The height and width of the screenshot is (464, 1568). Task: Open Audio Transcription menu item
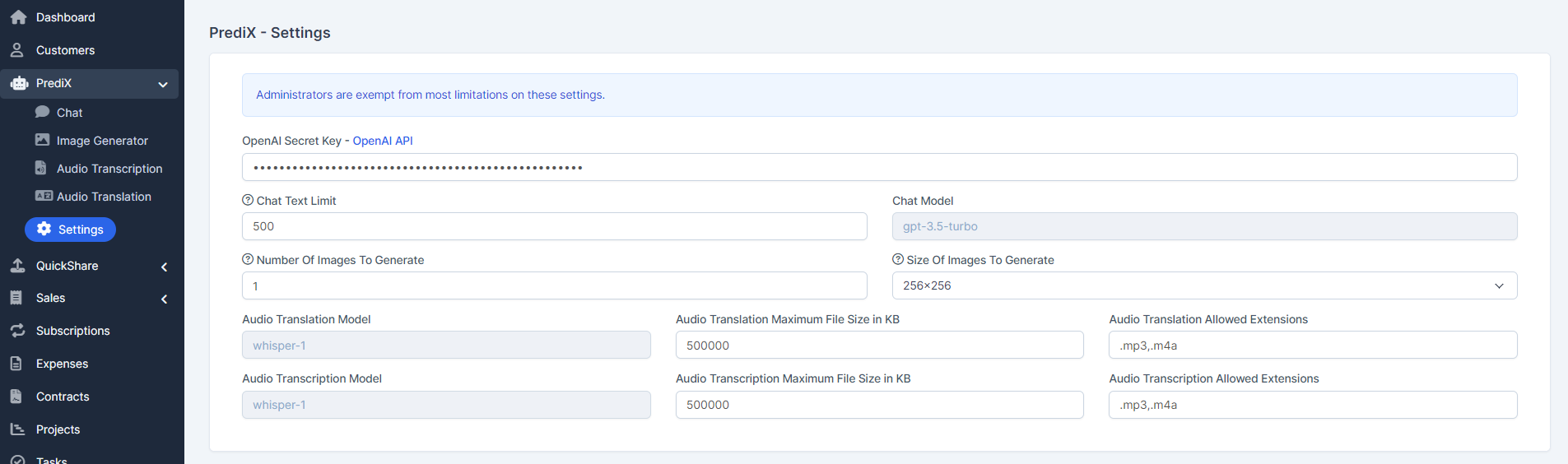tap(109, 169)
